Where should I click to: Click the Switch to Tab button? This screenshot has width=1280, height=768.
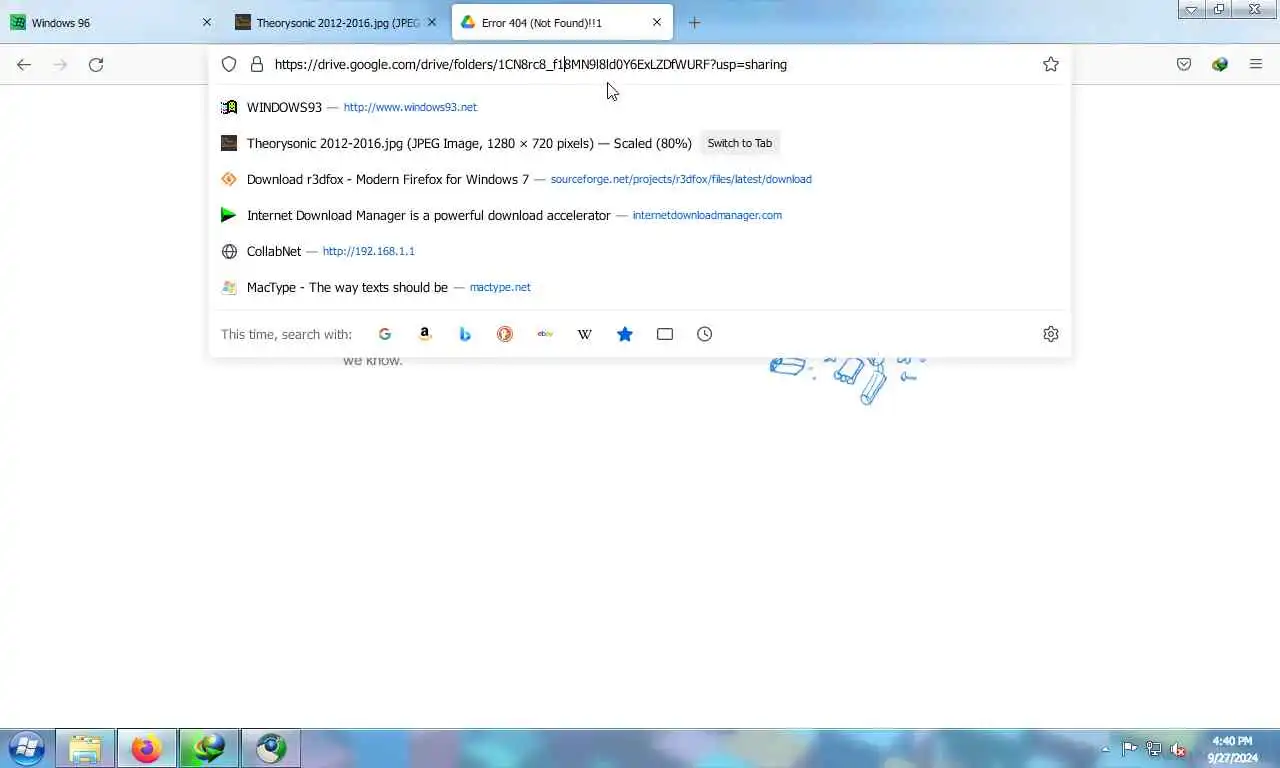(x=740, y=143)
